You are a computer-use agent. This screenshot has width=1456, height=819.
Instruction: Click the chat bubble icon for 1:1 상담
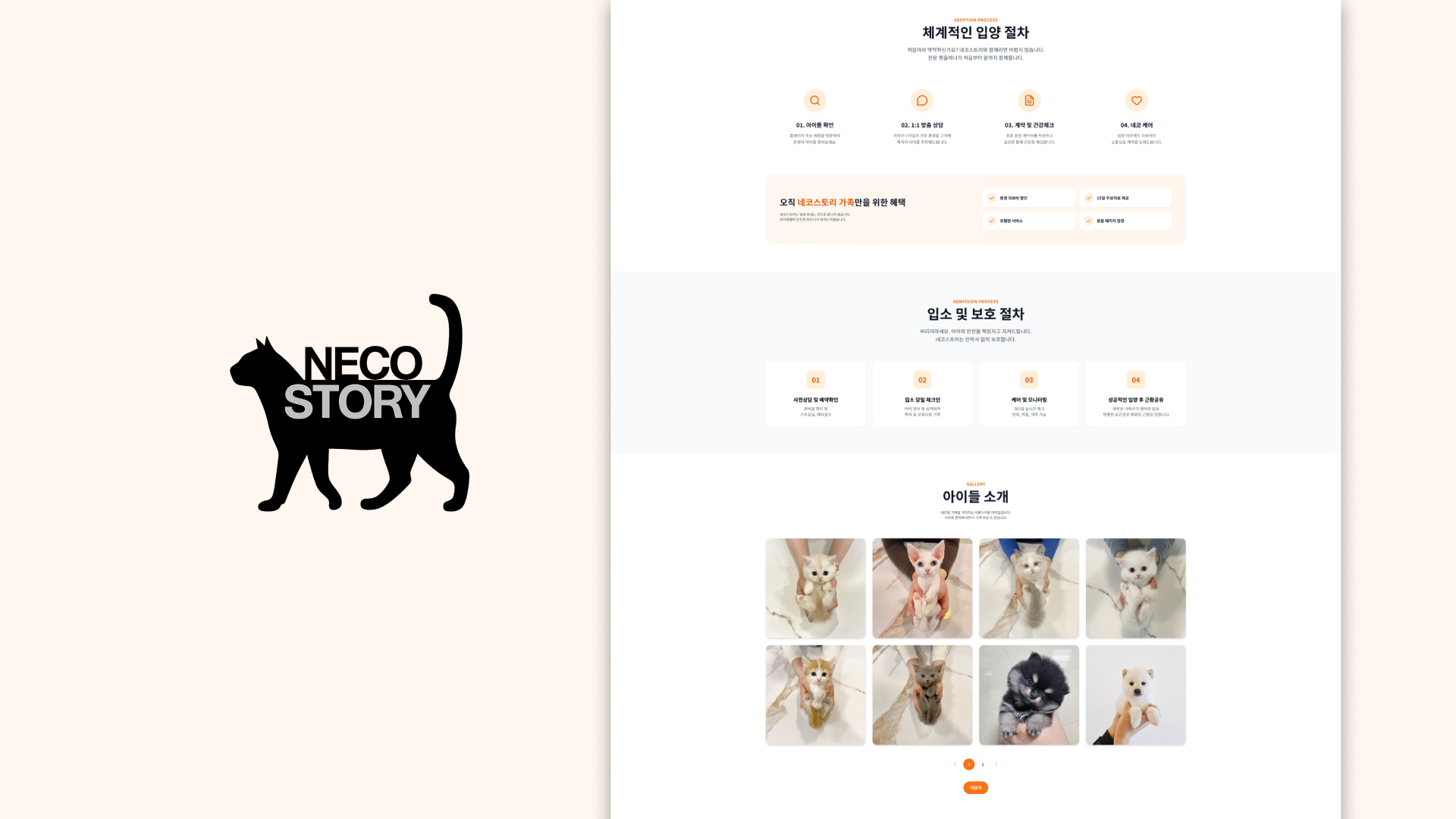[x=922, y=100]
